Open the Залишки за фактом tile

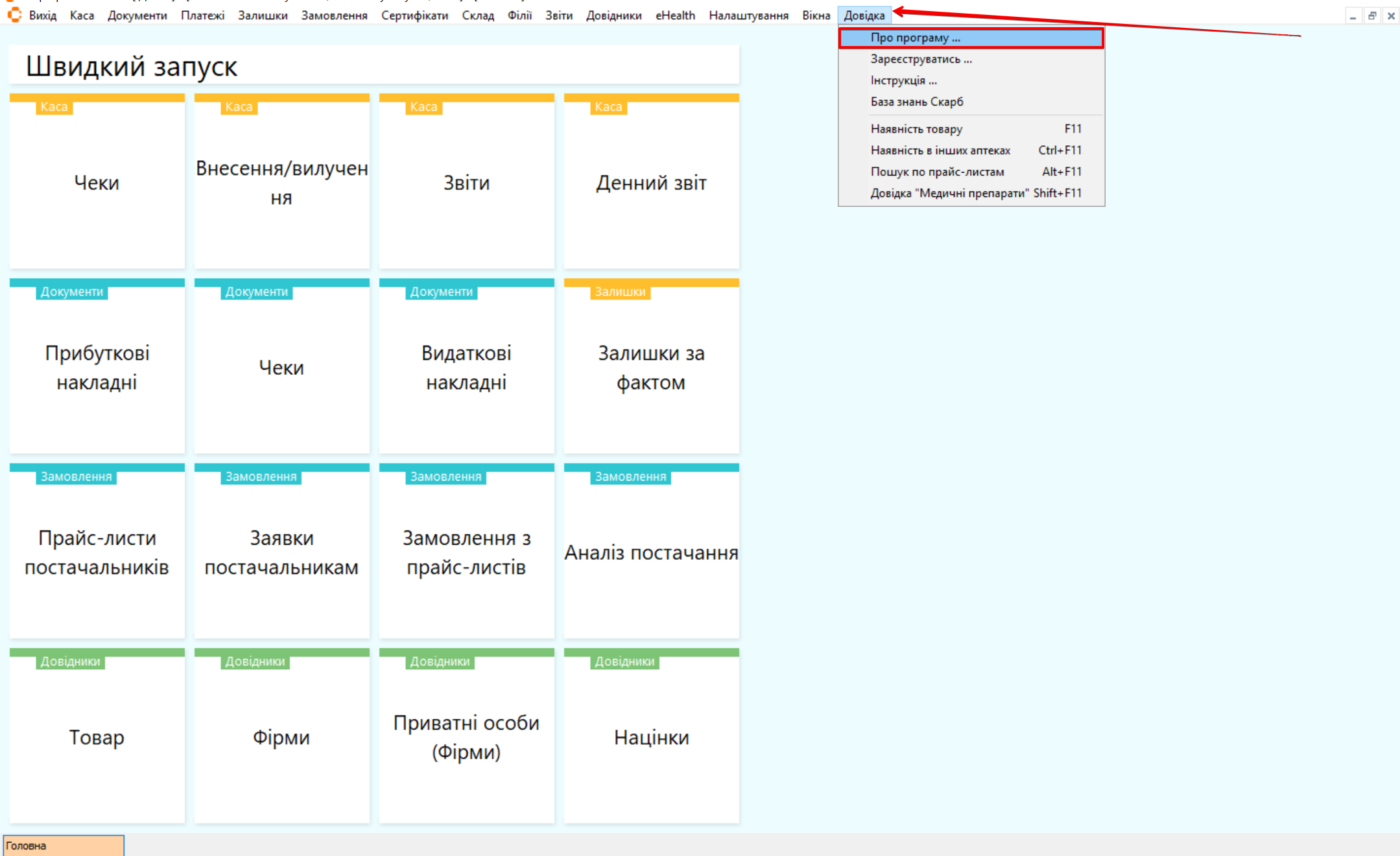pyautogui.click(x=651, y=367)
